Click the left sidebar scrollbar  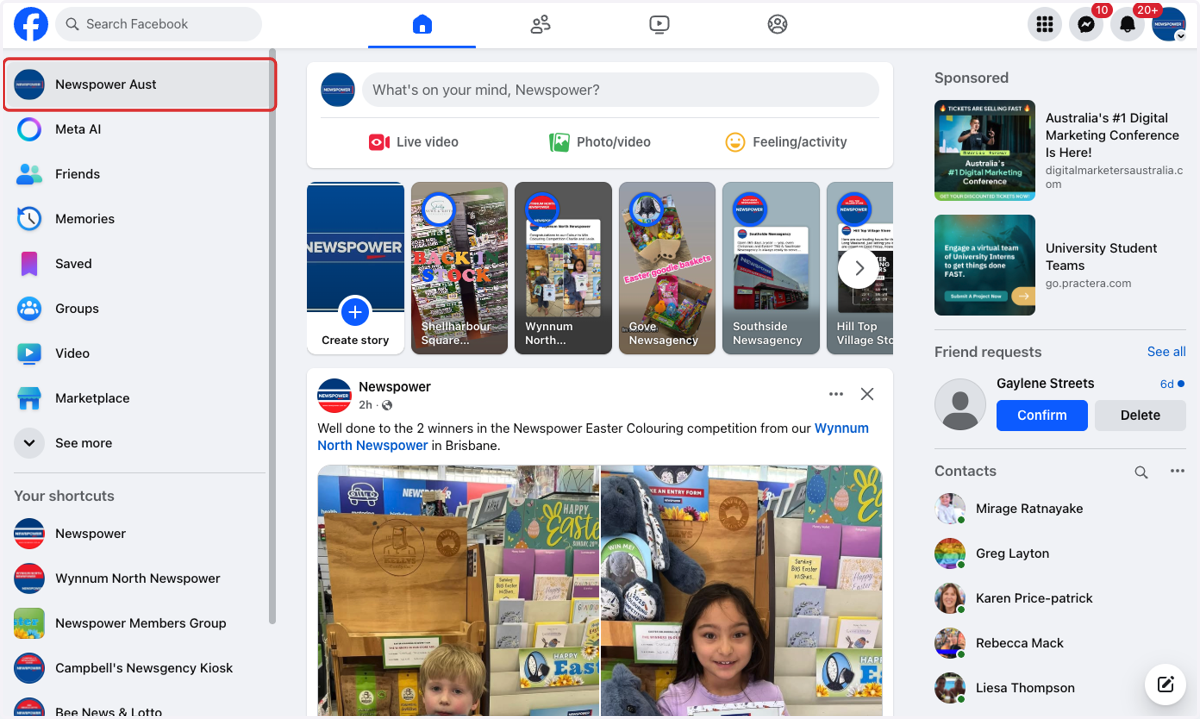tap(272, 337)
